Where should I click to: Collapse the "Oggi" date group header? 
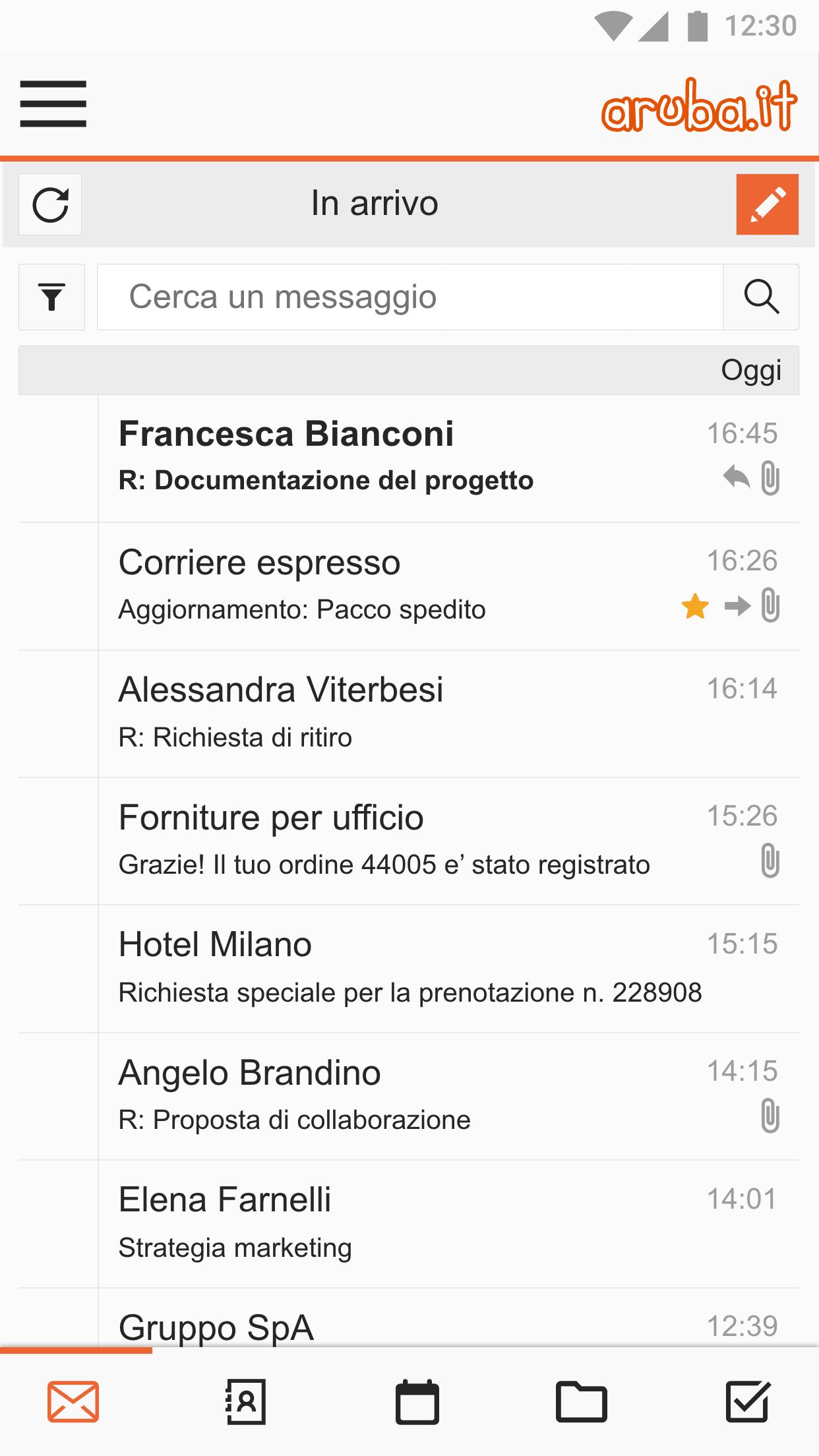pyautogui.click(x=409, y=370)
